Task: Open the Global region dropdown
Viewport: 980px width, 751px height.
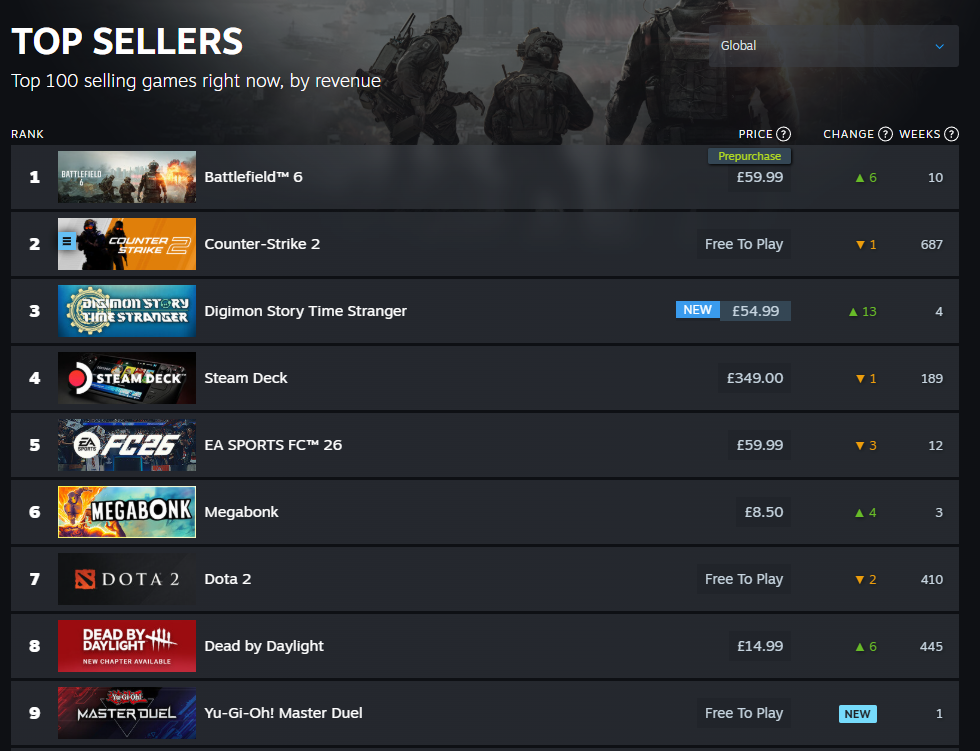Action: [x=834, y=46]
